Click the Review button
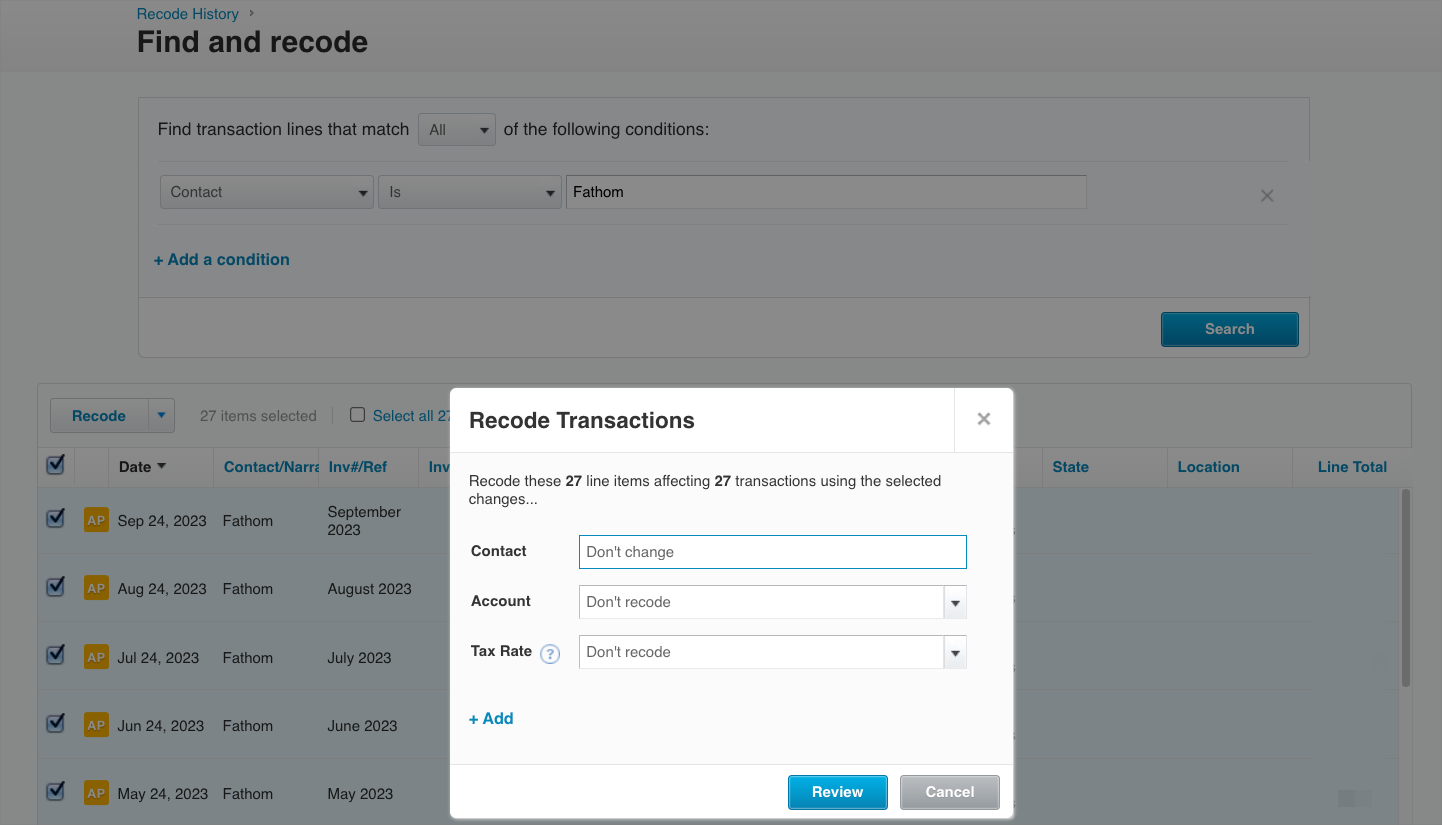 click(837, 791)
